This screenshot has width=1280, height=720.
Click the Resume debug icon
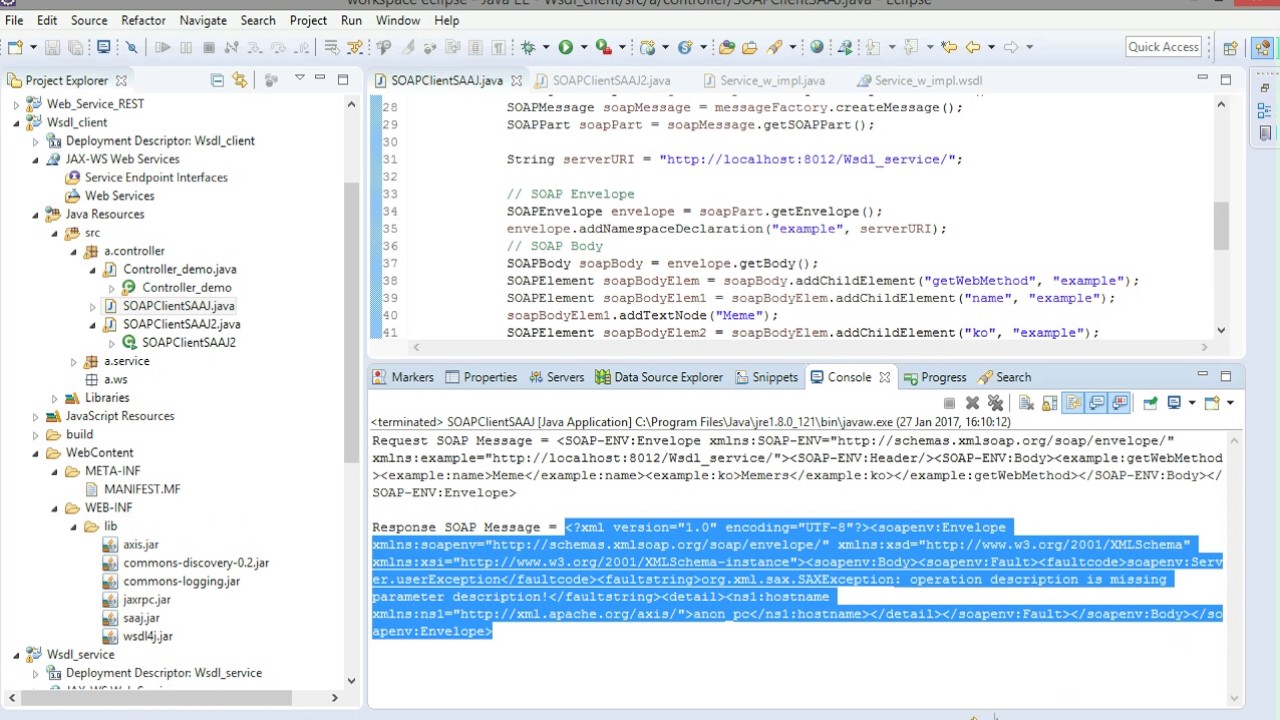[162, 47]
